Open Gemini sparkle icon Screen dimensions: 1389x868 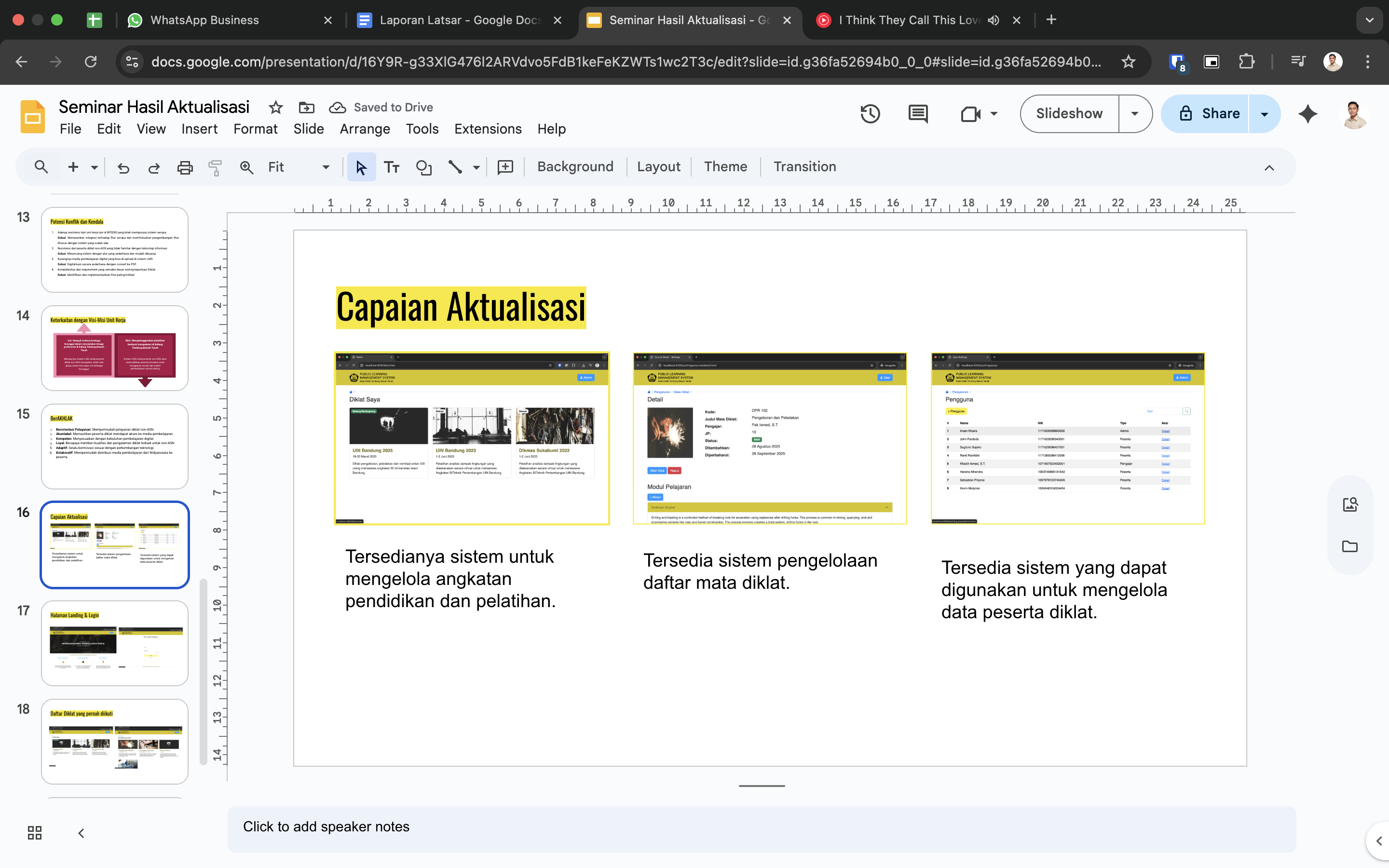tap(1307, 114)
